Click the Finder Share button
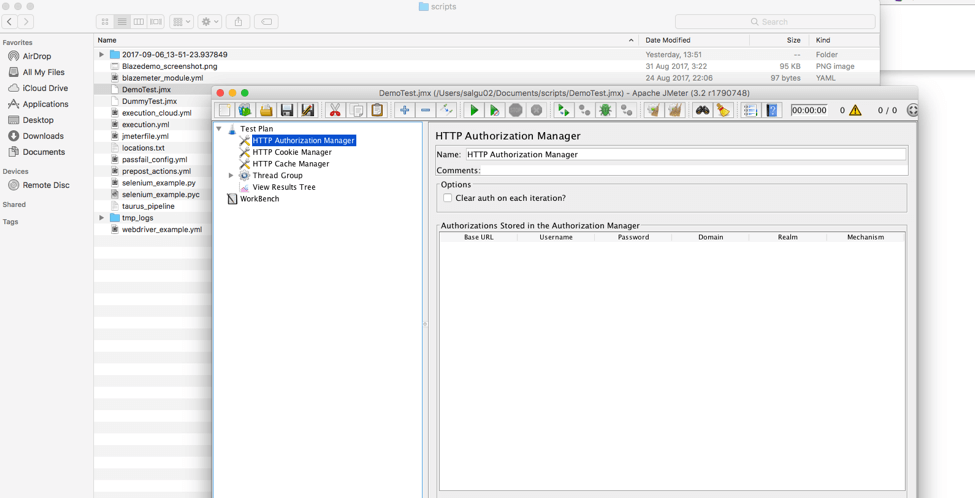 238,22
